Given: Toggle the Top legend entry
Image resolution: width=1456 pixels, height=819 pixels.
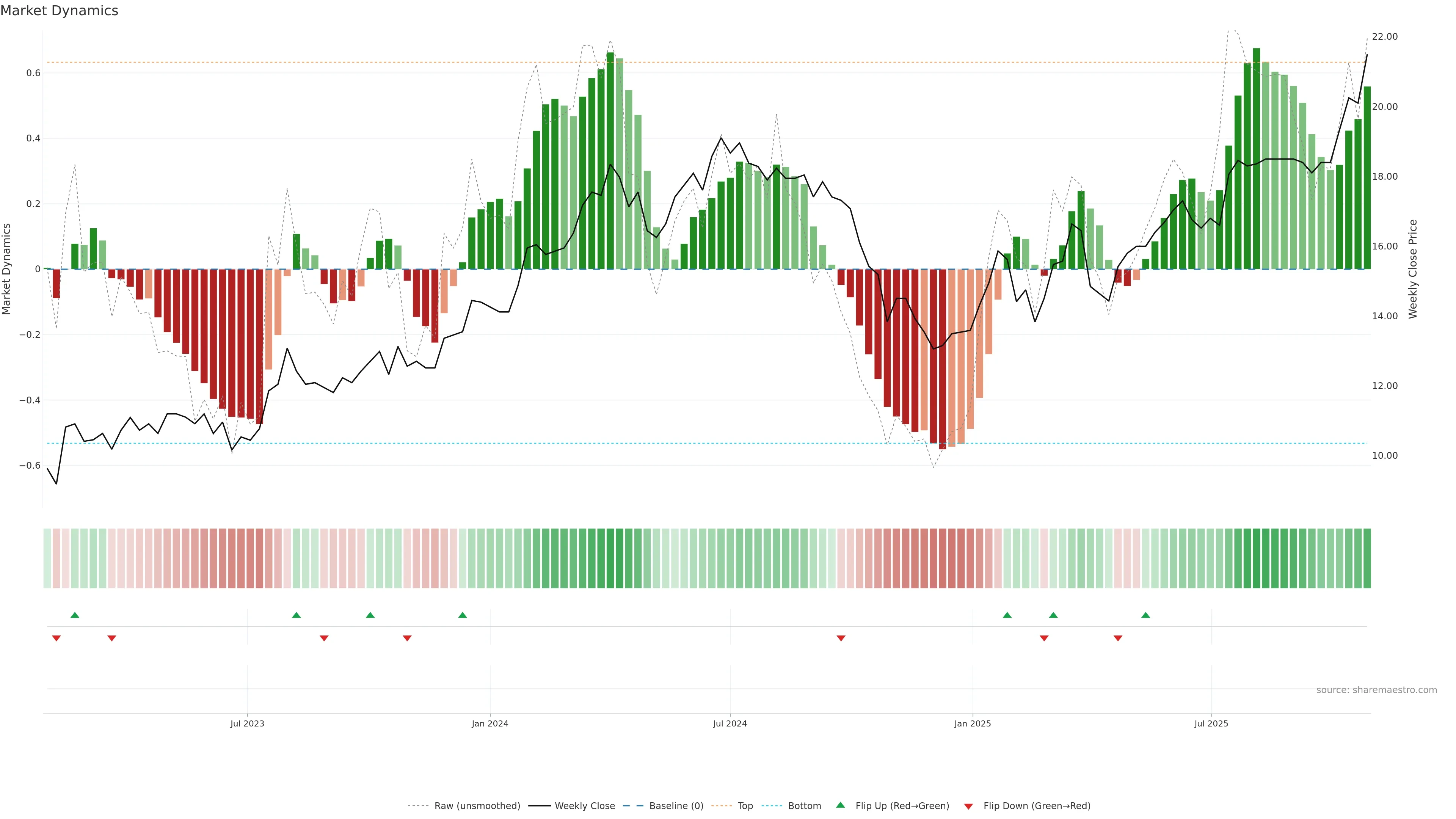Looking at the screenshot, I should point(745,806).
